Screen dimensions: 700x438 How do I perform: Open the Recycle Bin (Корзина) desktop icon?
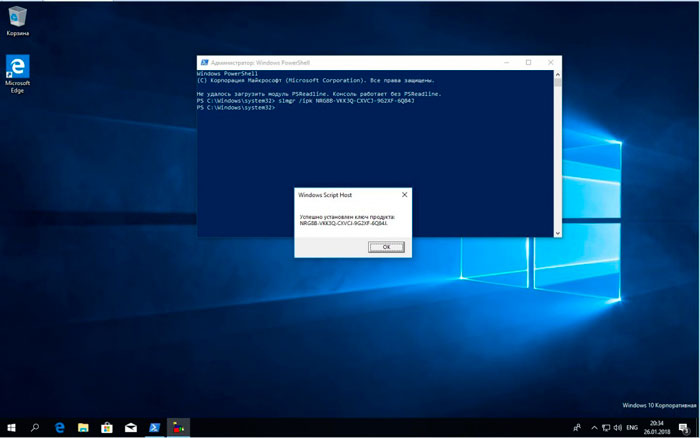pyautogui.click(x=17, y=21)
